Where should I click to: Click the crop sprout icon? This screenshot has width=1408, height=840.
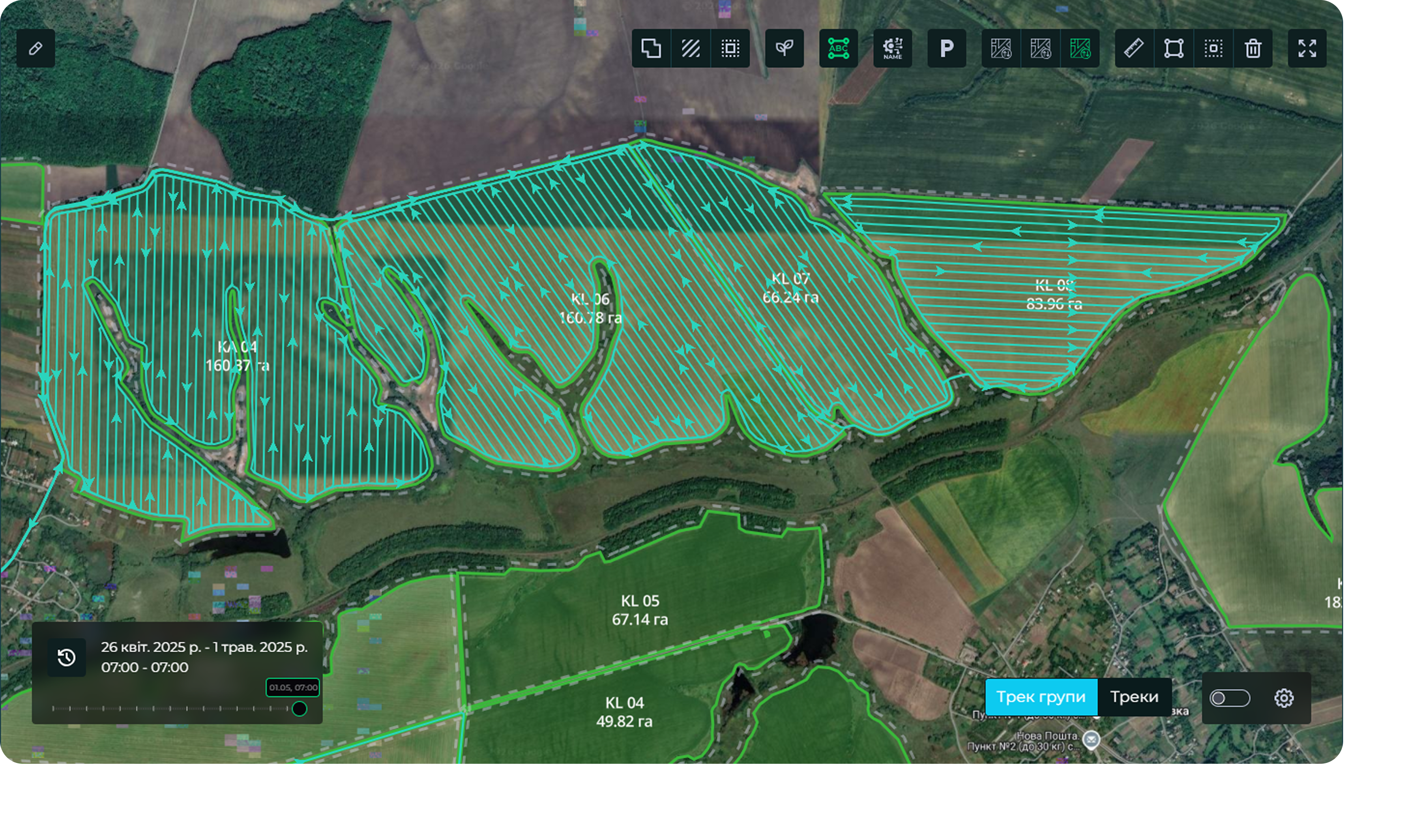pyautogui.click(x=784, y=49)
